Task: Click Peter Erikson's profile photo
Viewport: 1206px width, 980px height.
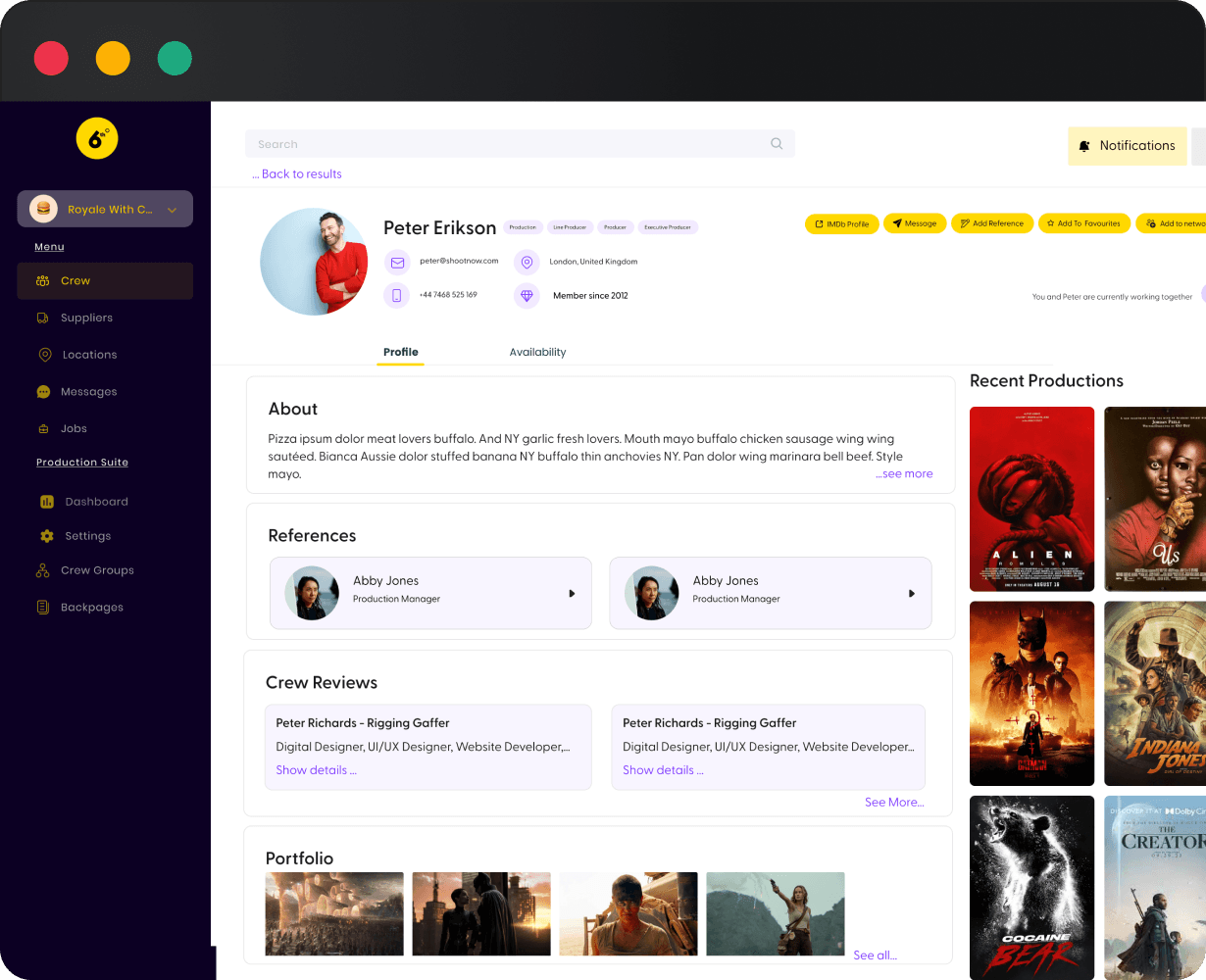Action: tap(314, 262)
